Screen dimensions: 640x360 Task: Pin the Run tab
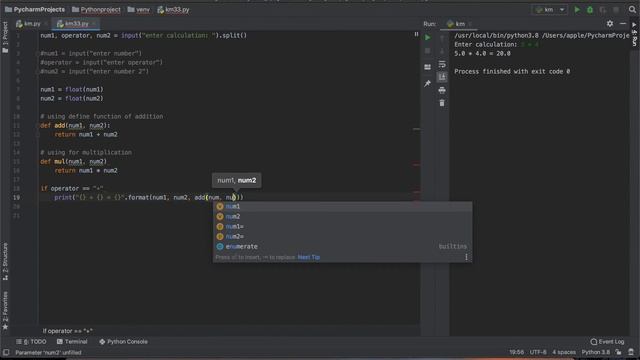pyautogui.click(x=427, y=83)
